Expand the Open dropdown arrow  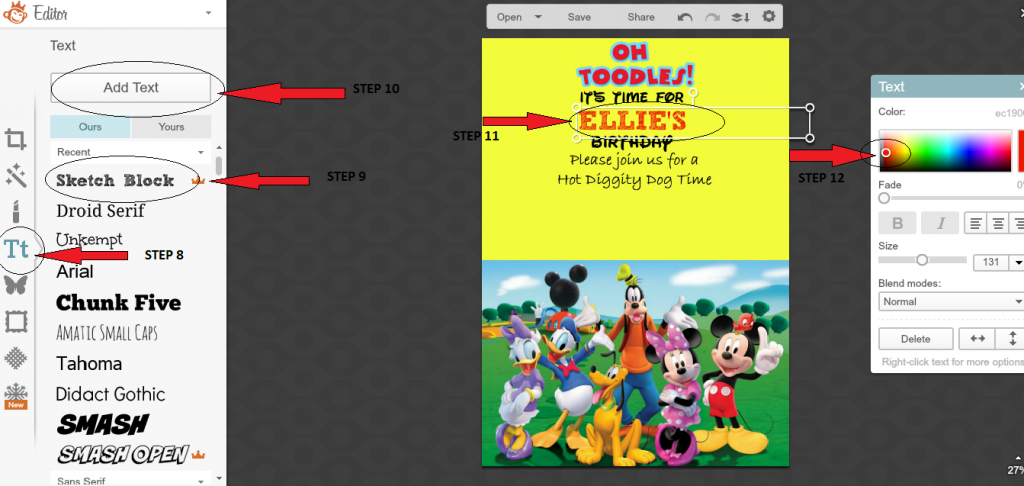click(537, 17)
